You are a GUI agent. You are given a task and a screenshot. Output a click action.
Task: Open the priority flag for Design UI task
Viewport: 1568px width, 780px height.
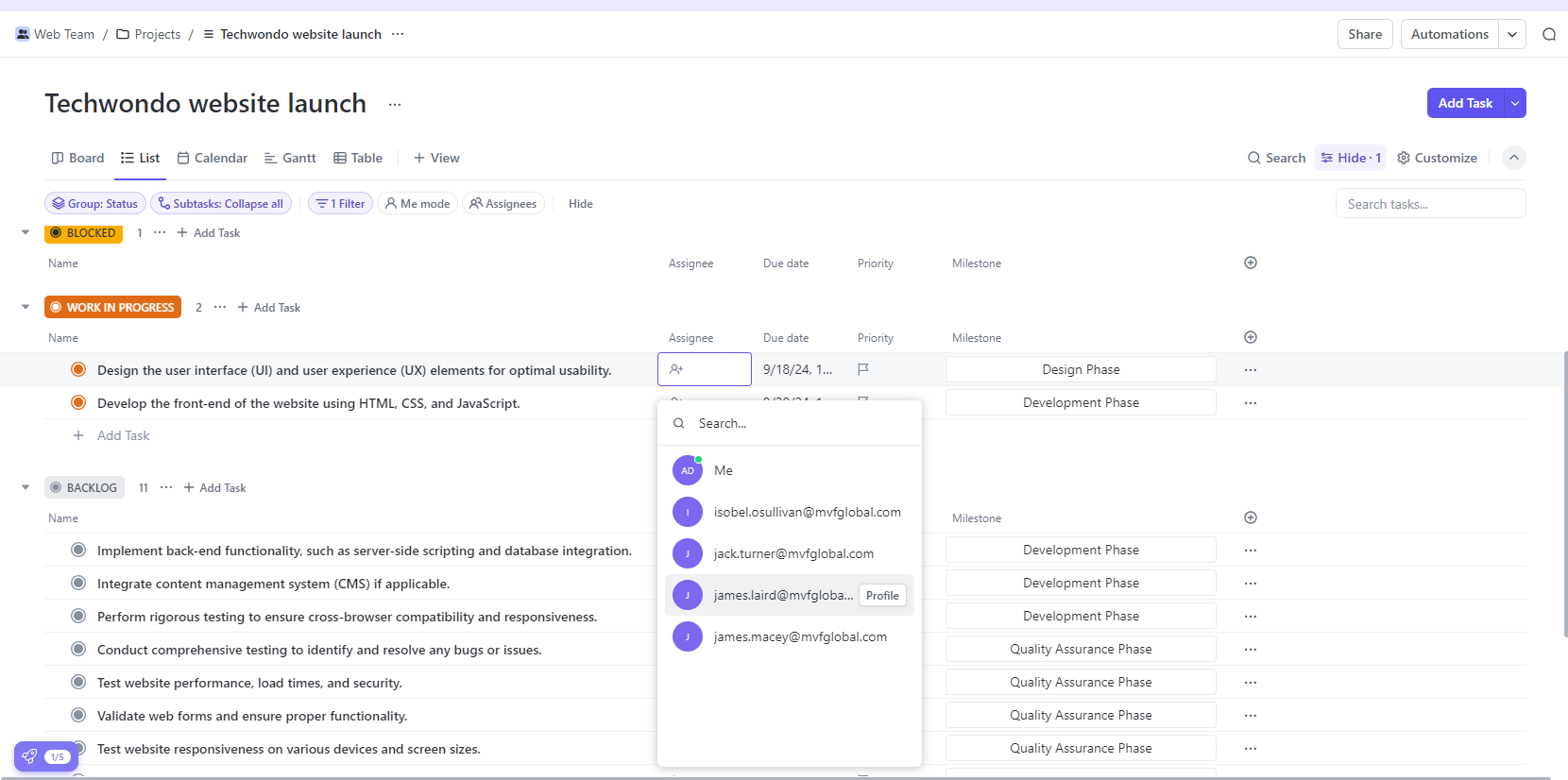[862, 369]
